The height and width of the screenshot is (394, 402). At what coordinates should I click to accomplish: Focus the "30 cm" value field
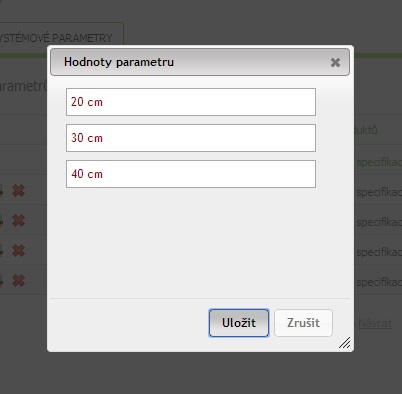coord(191,138)
